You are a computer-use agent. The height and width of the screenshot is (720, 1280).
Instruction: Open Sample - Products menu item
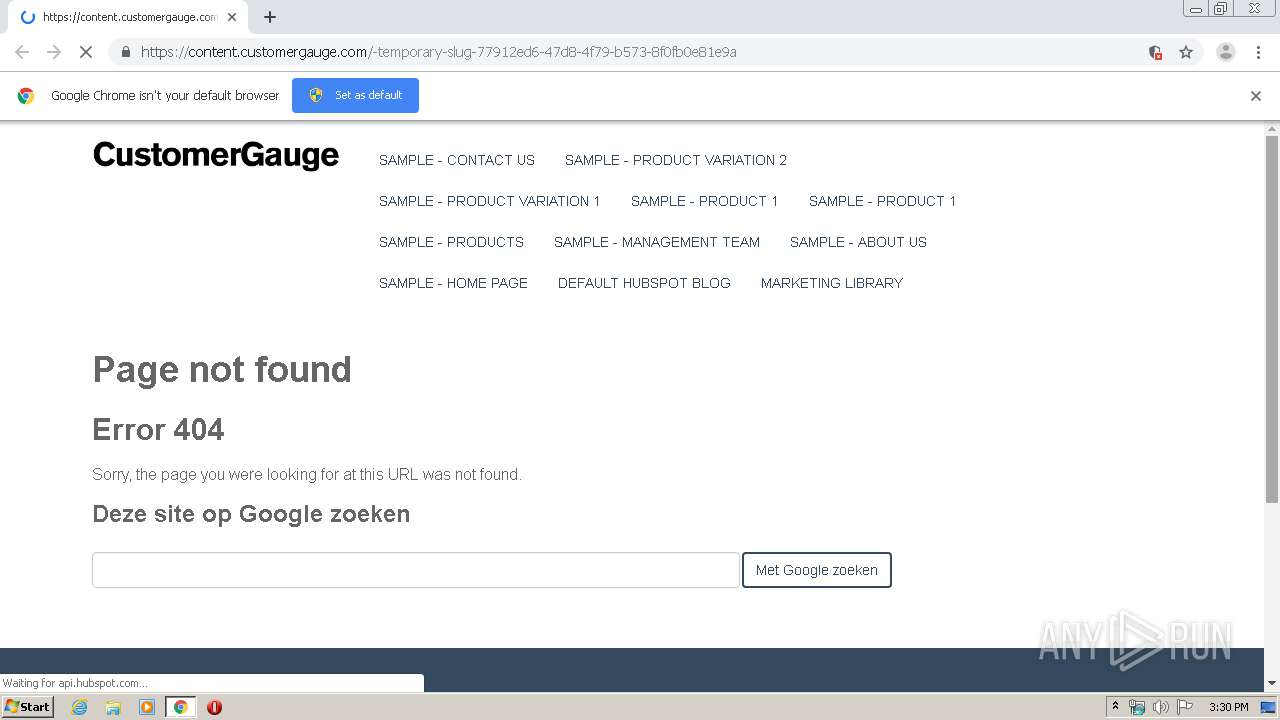pos(452,242)
